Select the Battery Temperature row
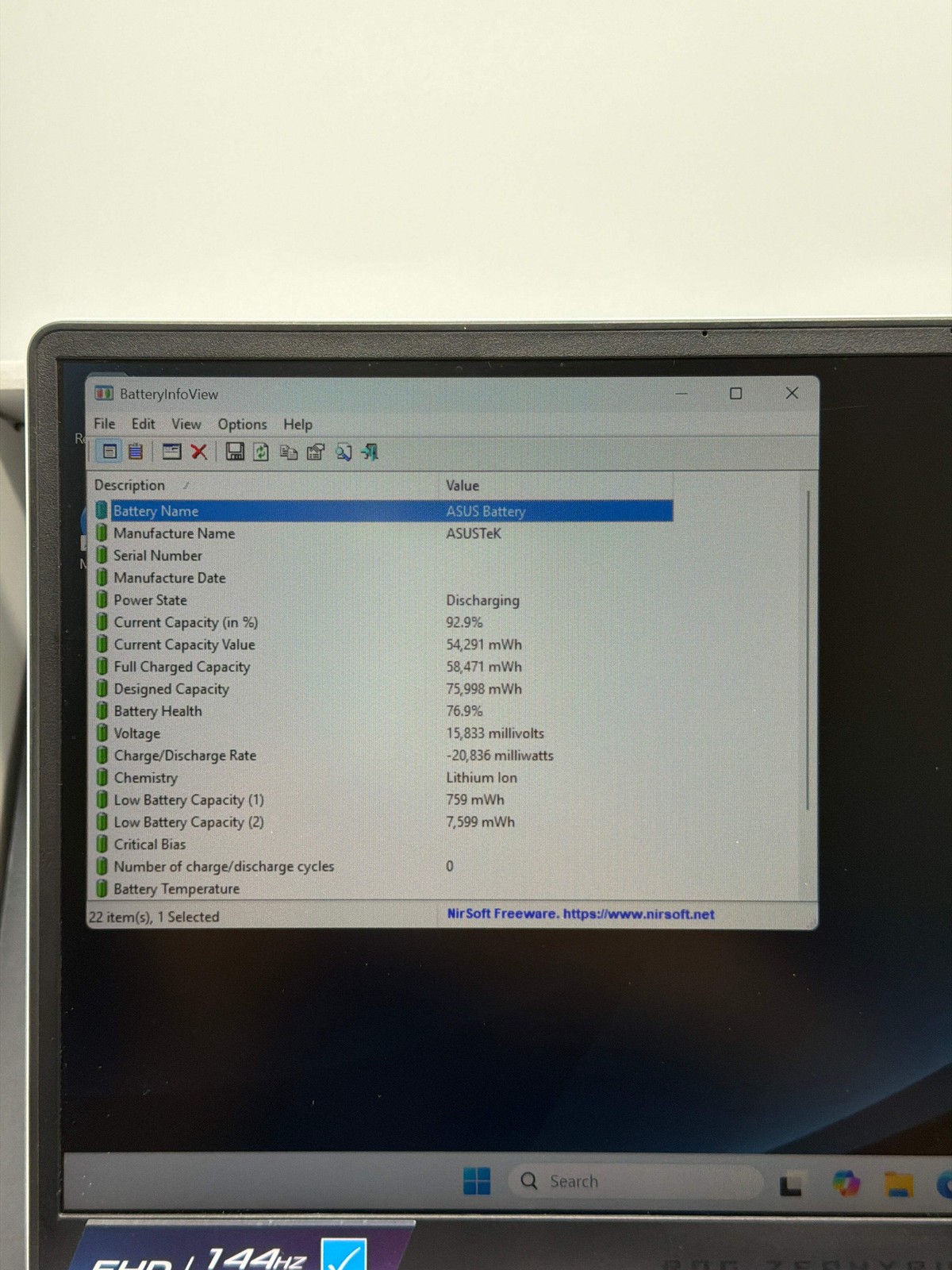The image size is (952, 1270). 383,888
